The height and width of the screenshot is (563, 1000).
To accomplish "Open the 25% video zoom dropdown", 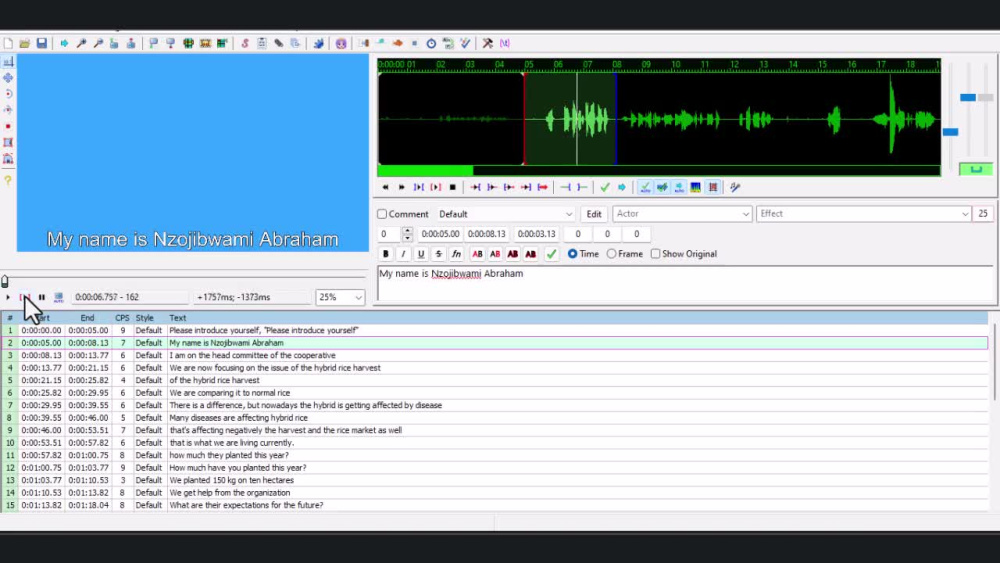I will (340, 297).
